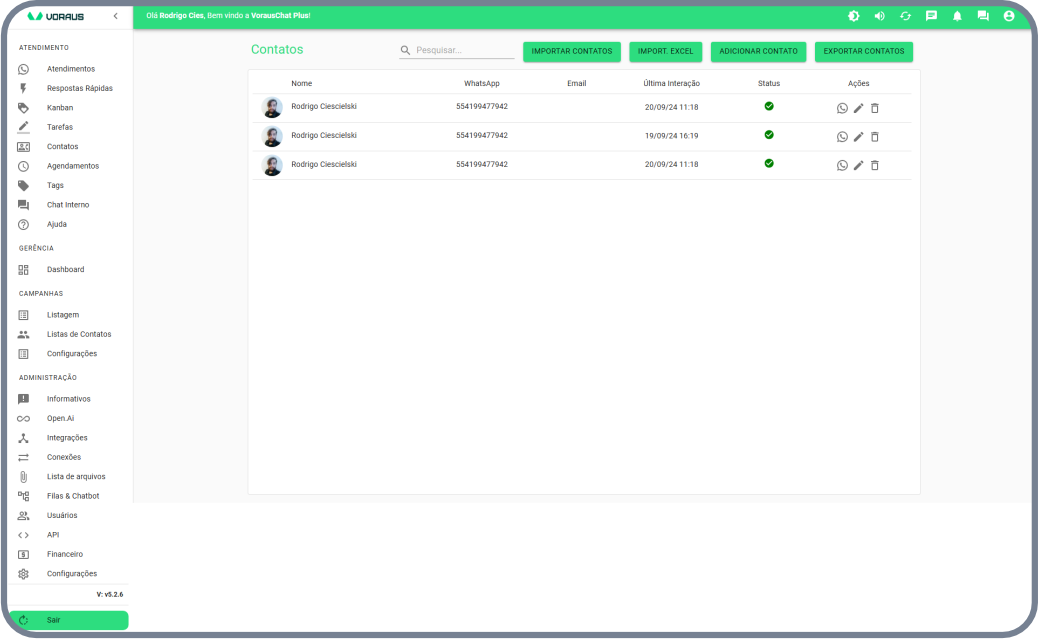
Task: Edit the contact last active 19/09/24
Action: click(858, 137)
